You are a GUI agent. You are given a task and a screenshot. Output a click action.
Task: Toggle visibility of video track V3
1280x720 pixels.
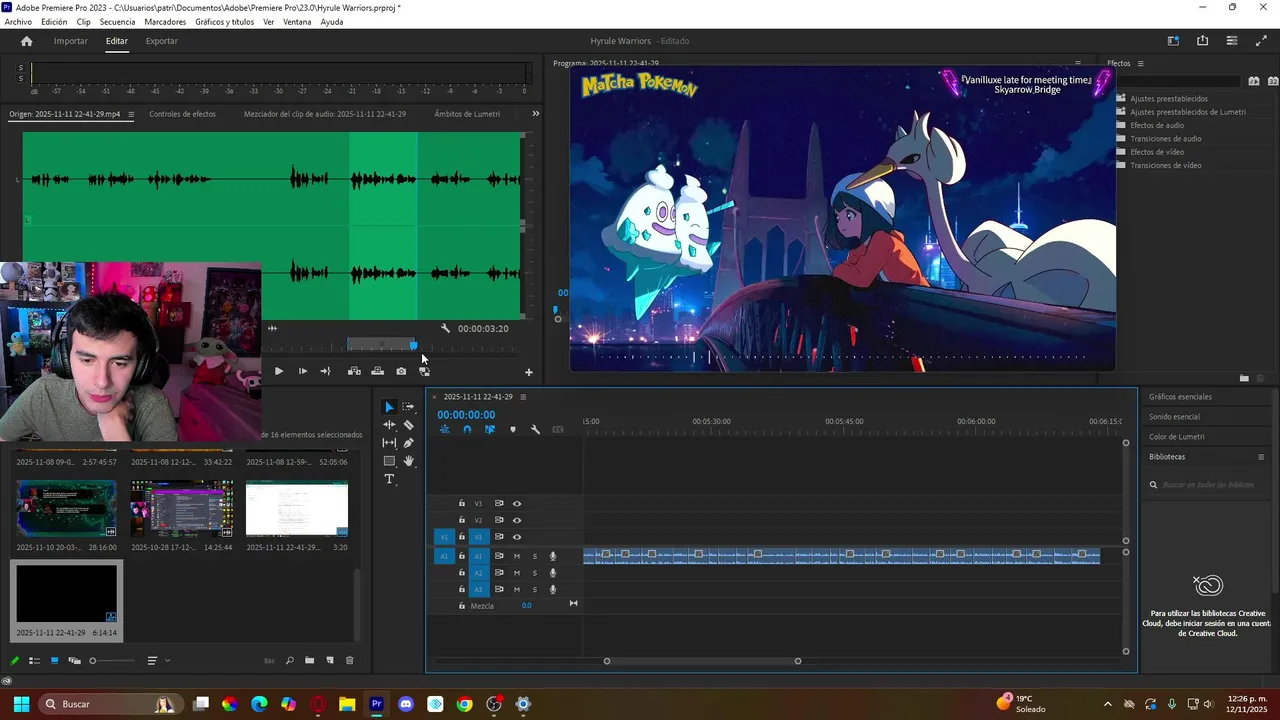click(x=517, y=503)
